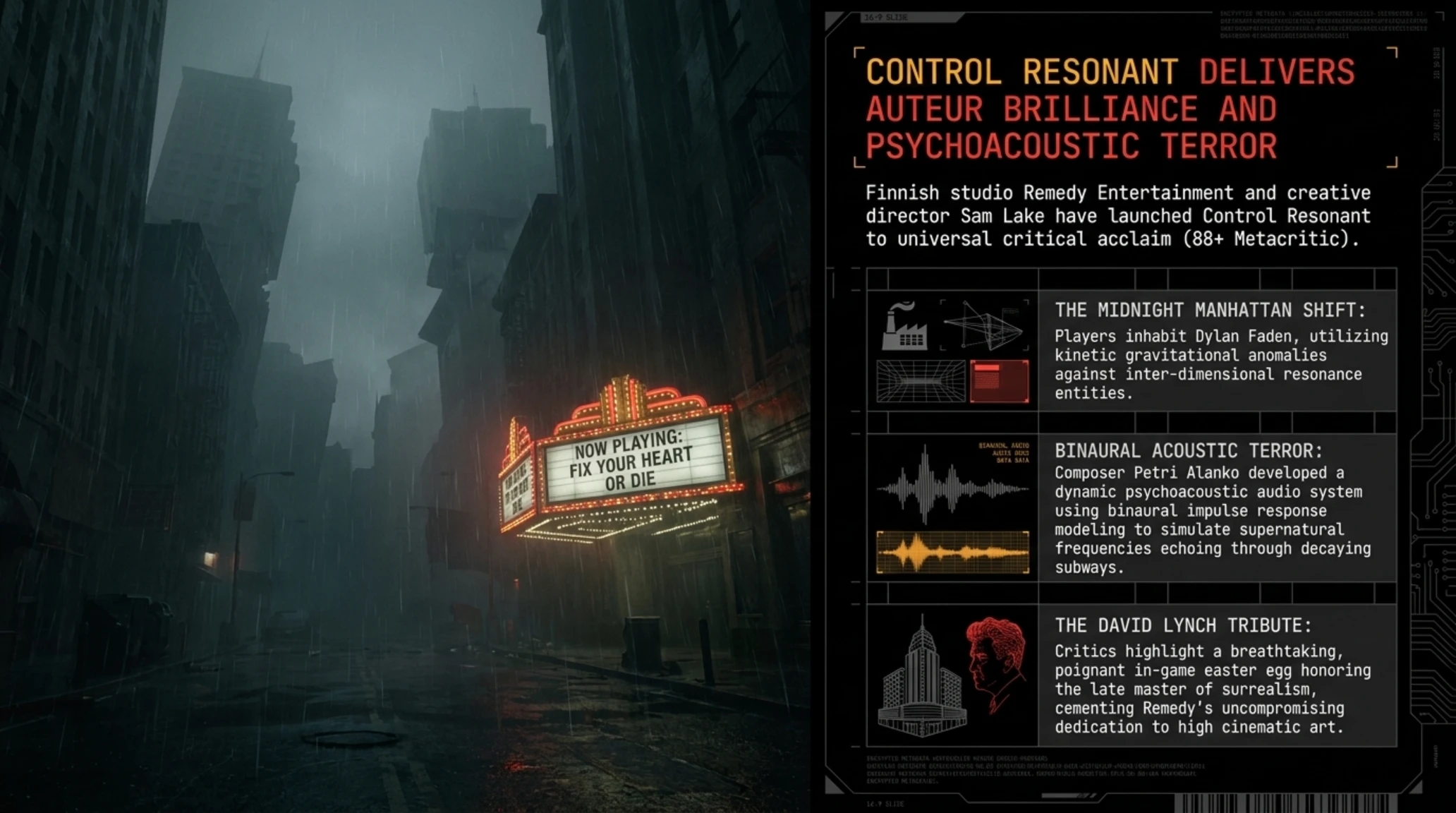Select the 'AUTEUR BRILLIANCE AND' headline line
The height and width of the screenshot is (813, 1456).
1071,109
